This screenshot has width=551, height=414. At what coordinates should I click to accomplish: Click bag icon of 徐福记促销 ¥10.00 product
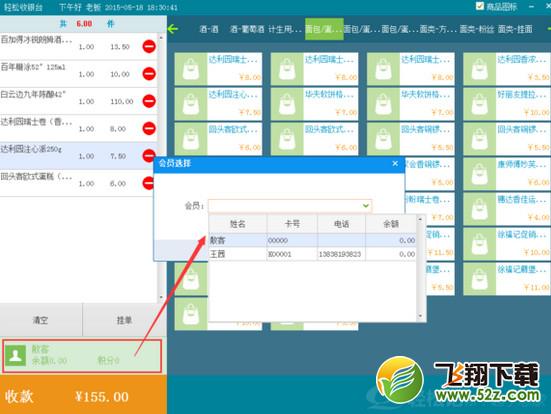click(480, 244)
